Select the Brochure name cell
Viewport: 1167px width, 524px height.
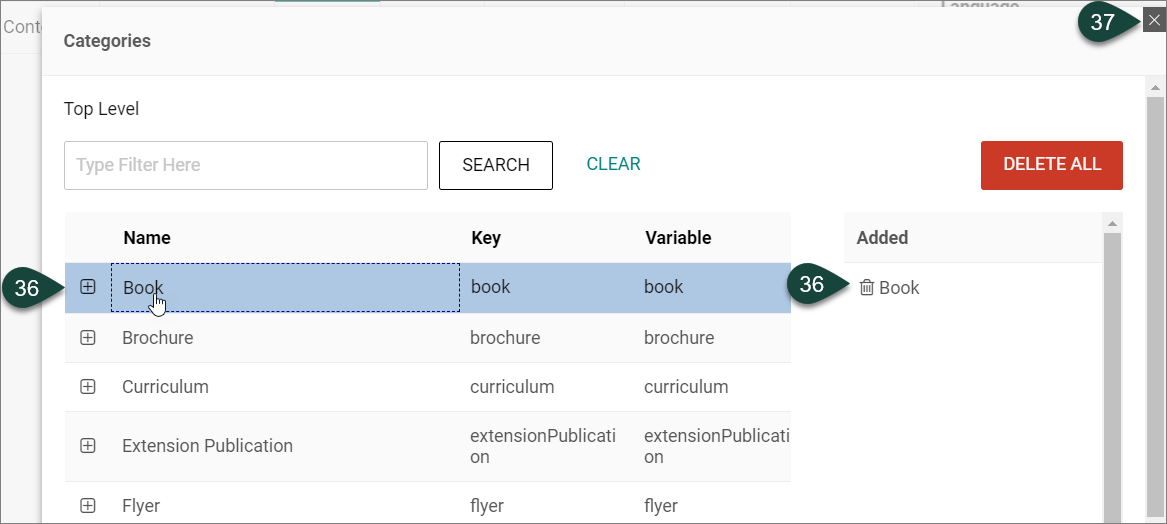click(158, 338)
